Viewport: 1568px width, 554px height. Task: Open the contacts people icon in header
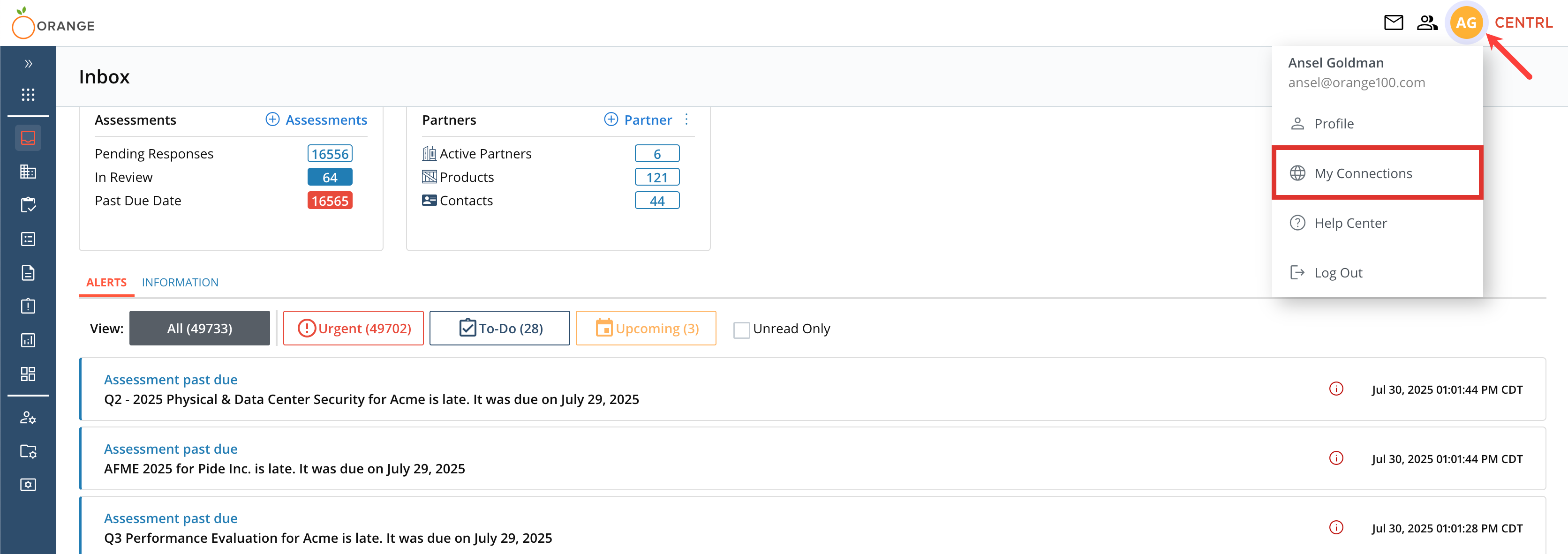point(1427,23)
